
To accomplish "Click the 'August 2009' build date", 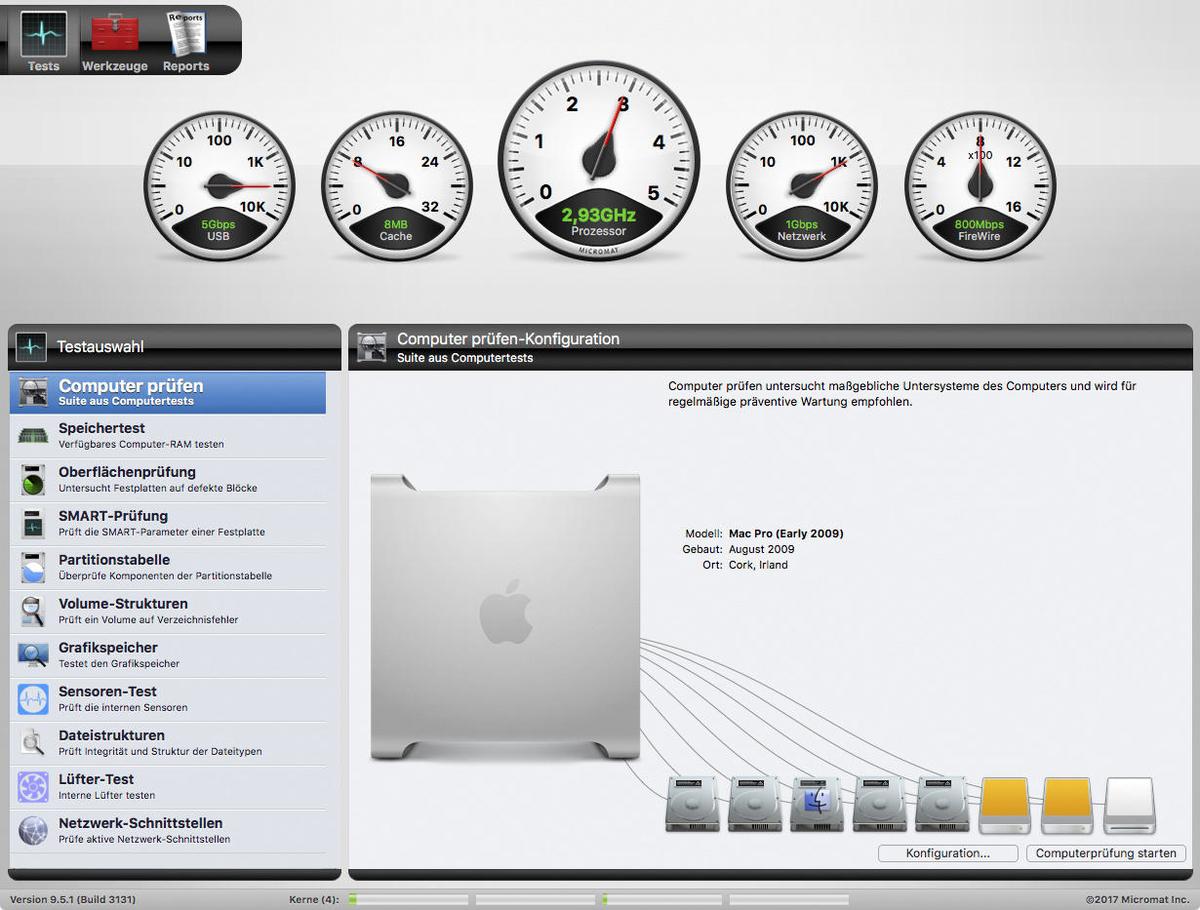I will point(762,549).
